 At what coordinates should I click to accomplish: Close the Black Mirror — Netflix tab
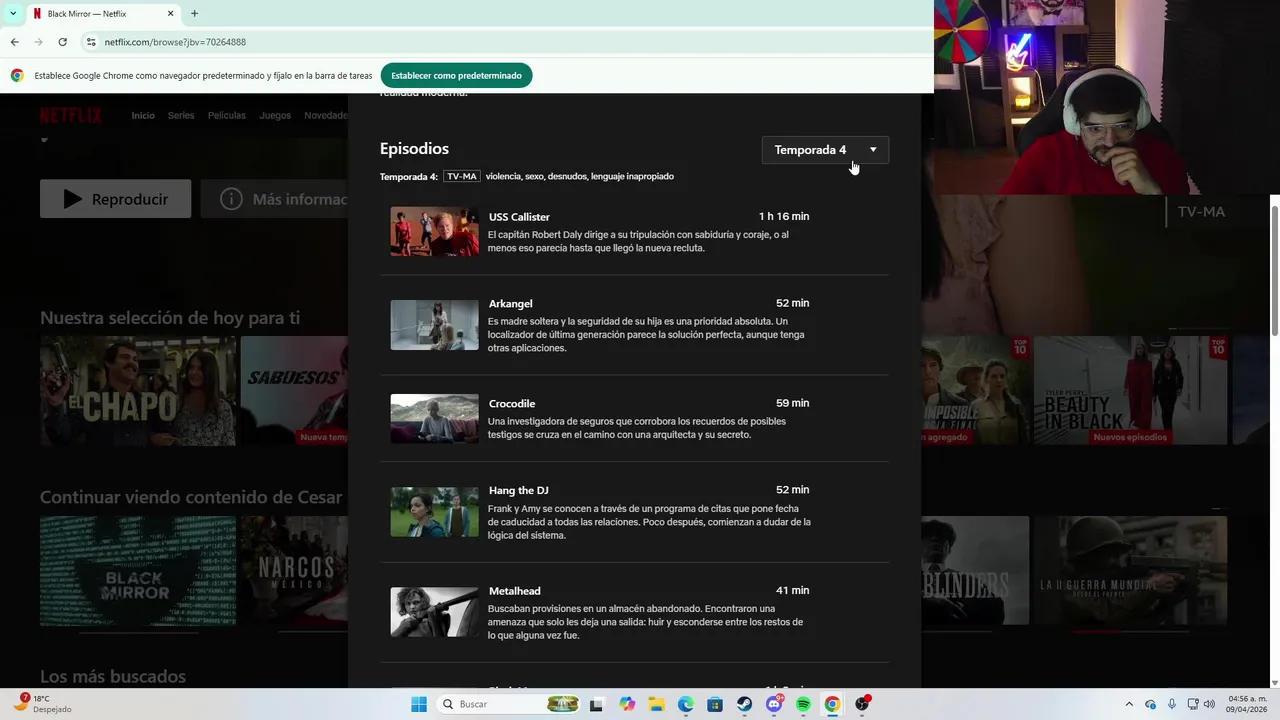pyautogui.click(x=170, y=14)
